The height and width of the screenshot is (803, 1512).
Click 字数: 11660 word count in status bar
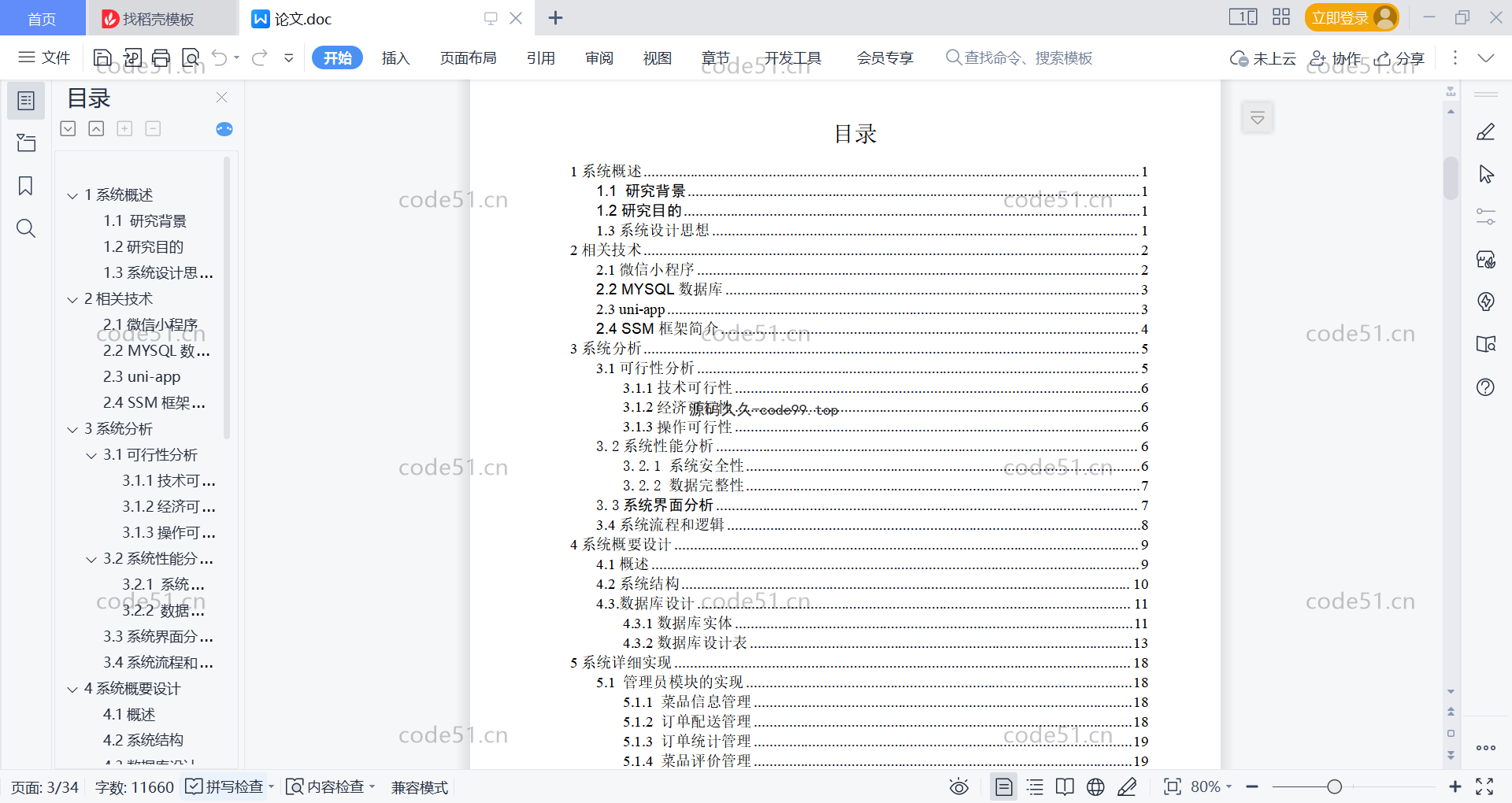[134, 786]
